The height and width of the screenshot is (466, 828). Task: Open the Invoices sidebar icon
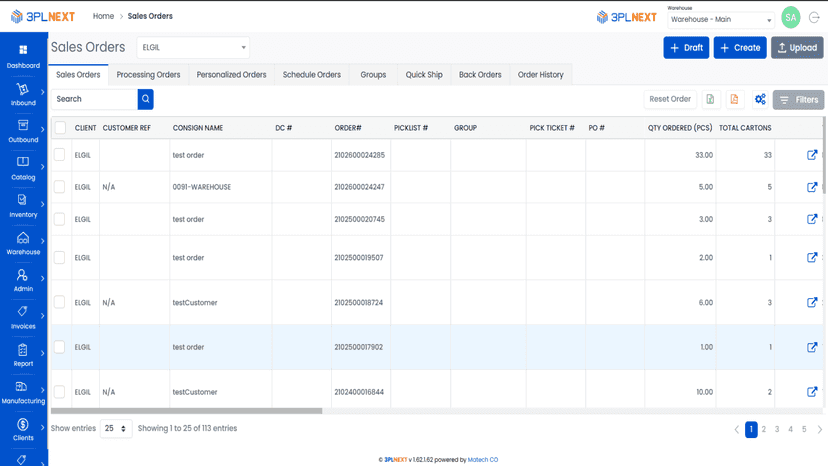(x=22, y=311)
